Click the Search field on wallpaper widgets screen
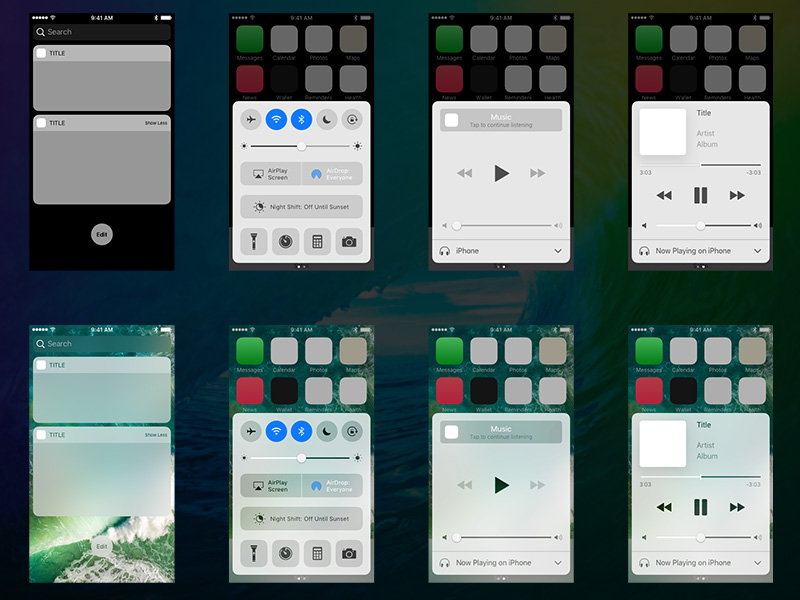The height and width of the screenshot is (600, 800). point(102,344)
